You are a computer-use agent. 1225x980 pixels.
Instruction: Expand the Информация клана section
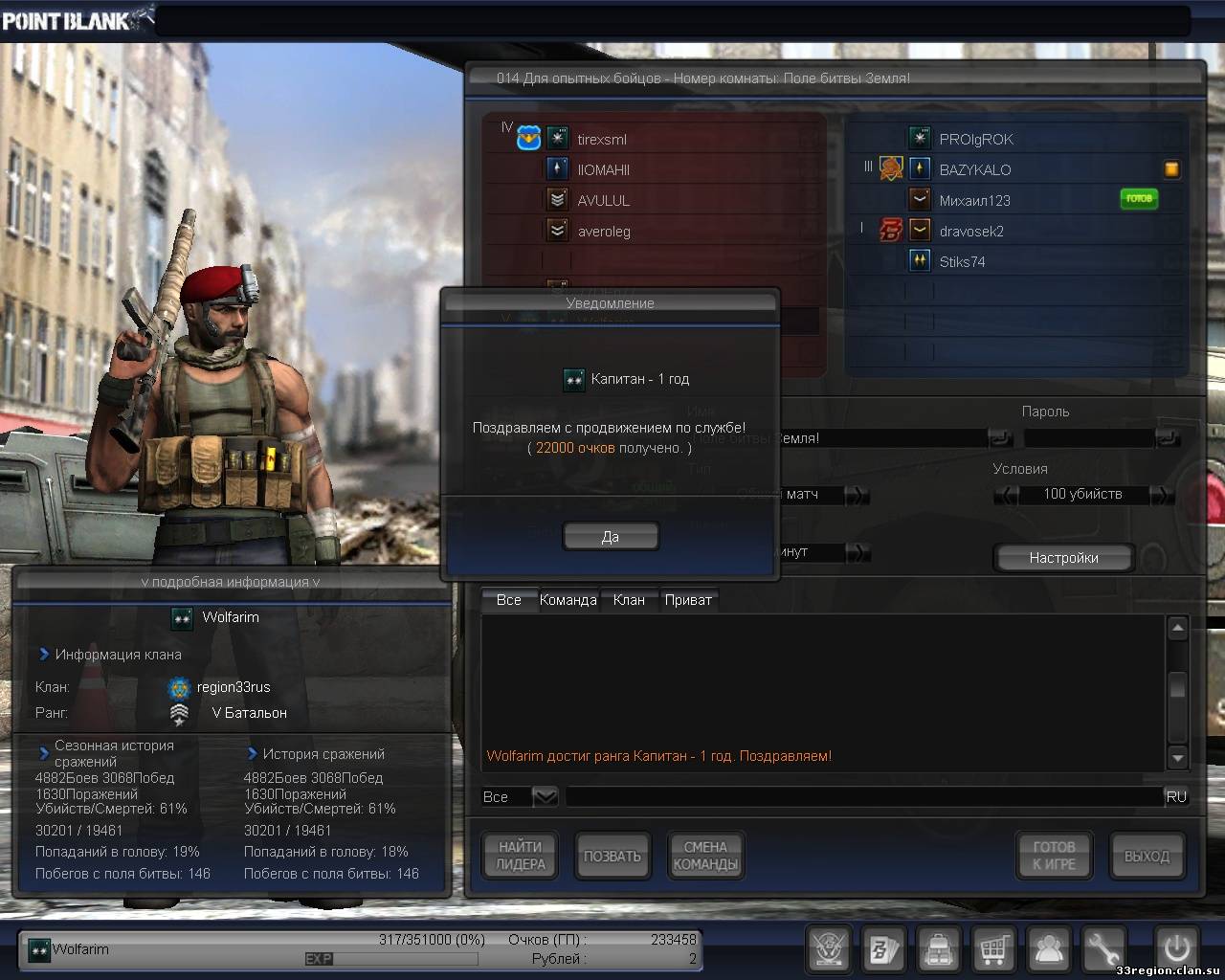[44, 655]
